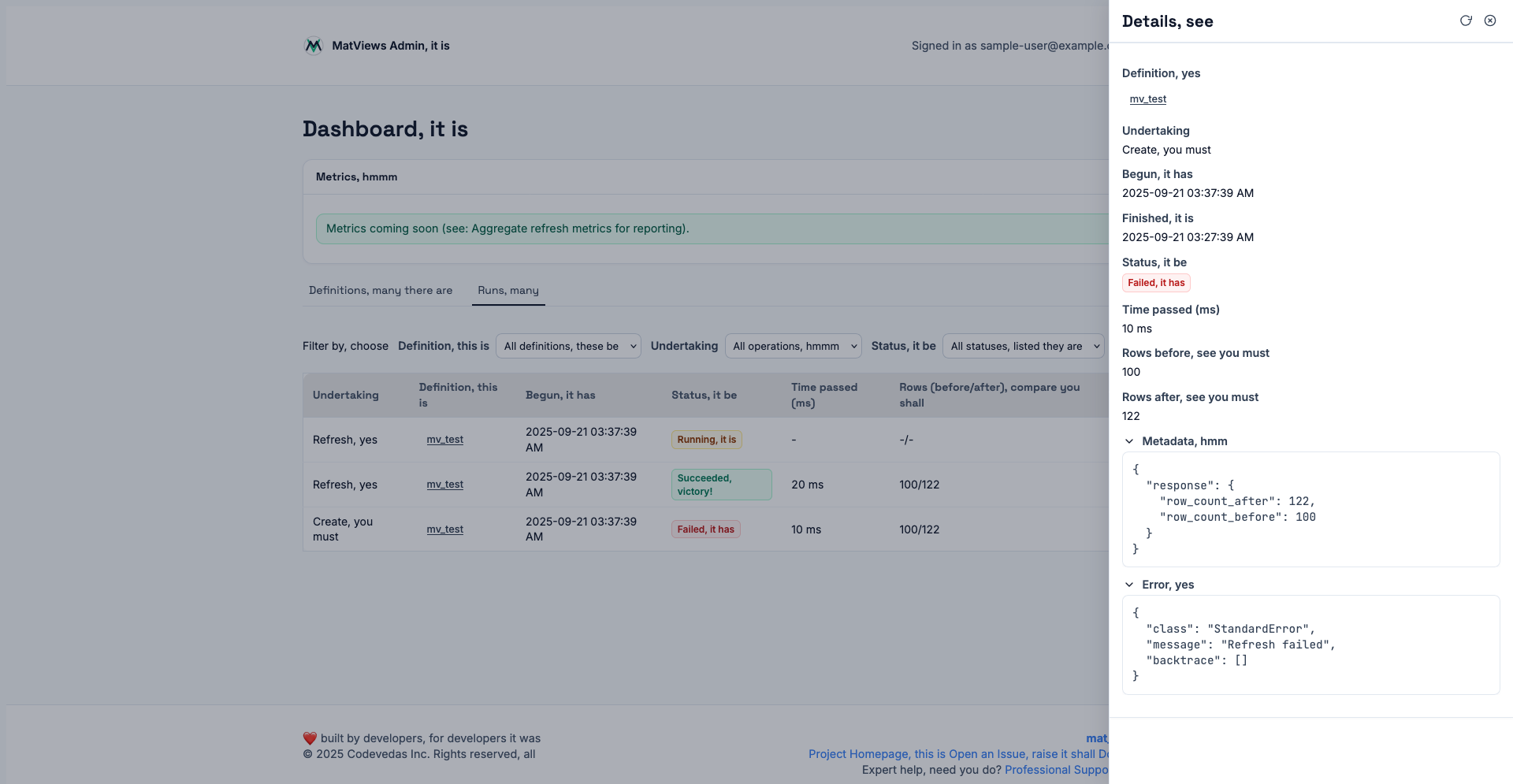The height and width of the screenshot is (784, 1513).
Task: Click the Failed status badge in Details panel
Action: [x=1155, y=283]
